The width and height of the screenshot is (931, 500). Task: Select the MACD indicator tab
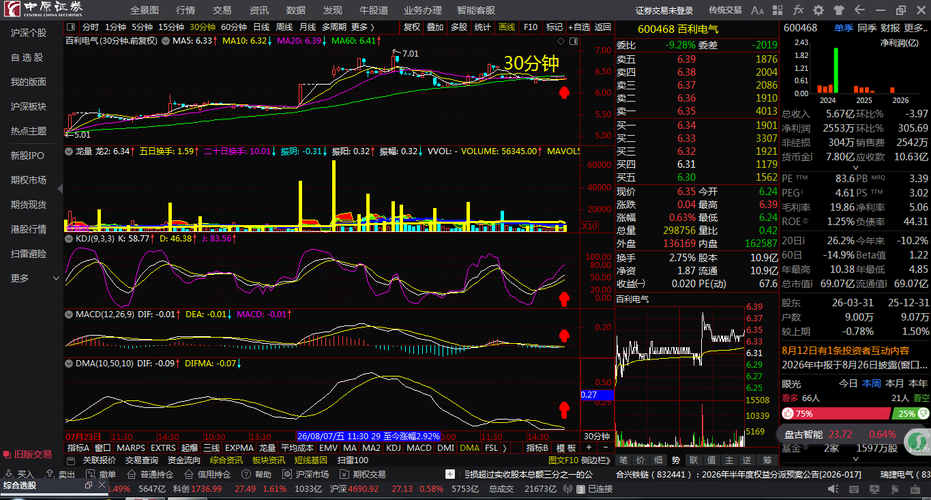click(419, 448)
